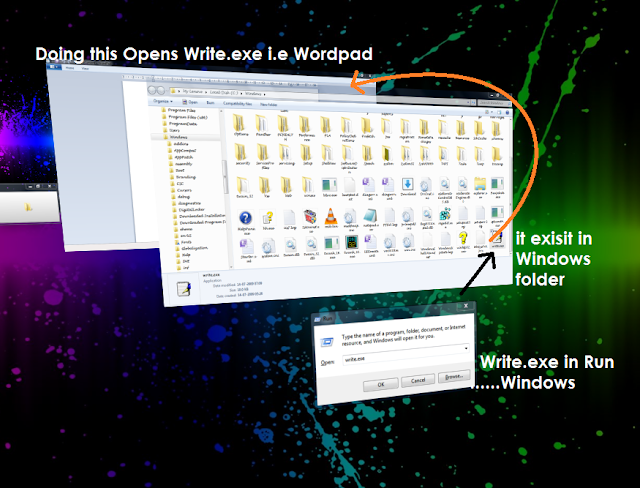640x488 pixels.
Task: Select the regedit cubes icon
Action: click(x=445, y=216)
